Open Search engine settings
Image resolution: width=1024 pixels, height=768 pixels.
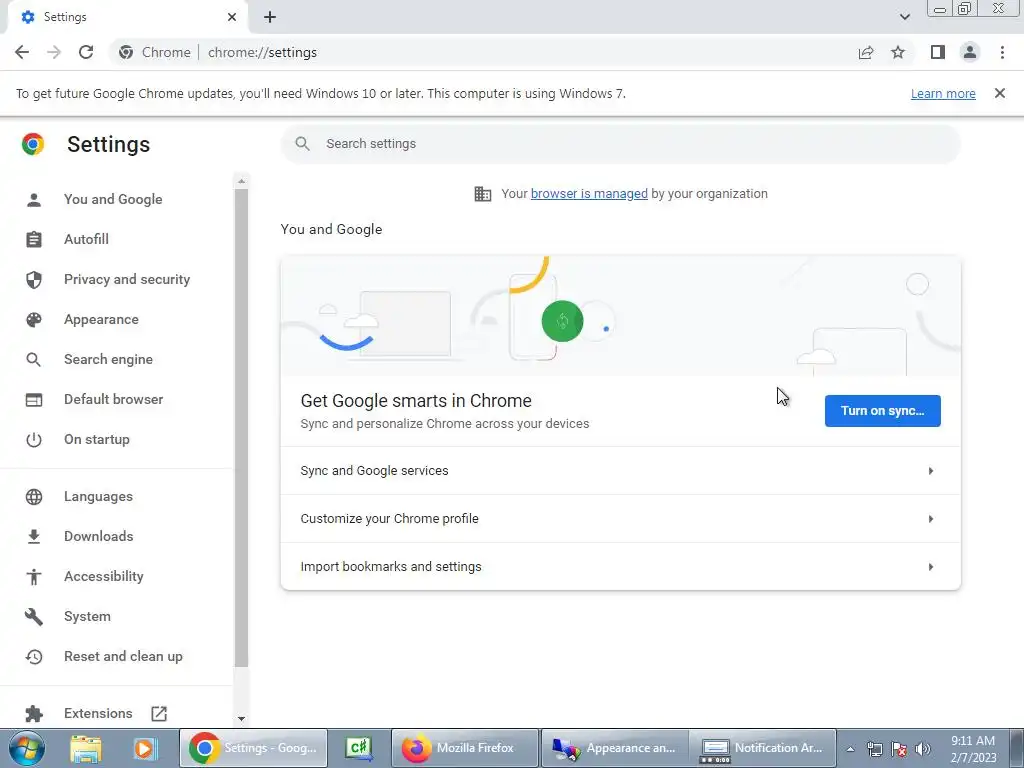[x=108, y=359]
